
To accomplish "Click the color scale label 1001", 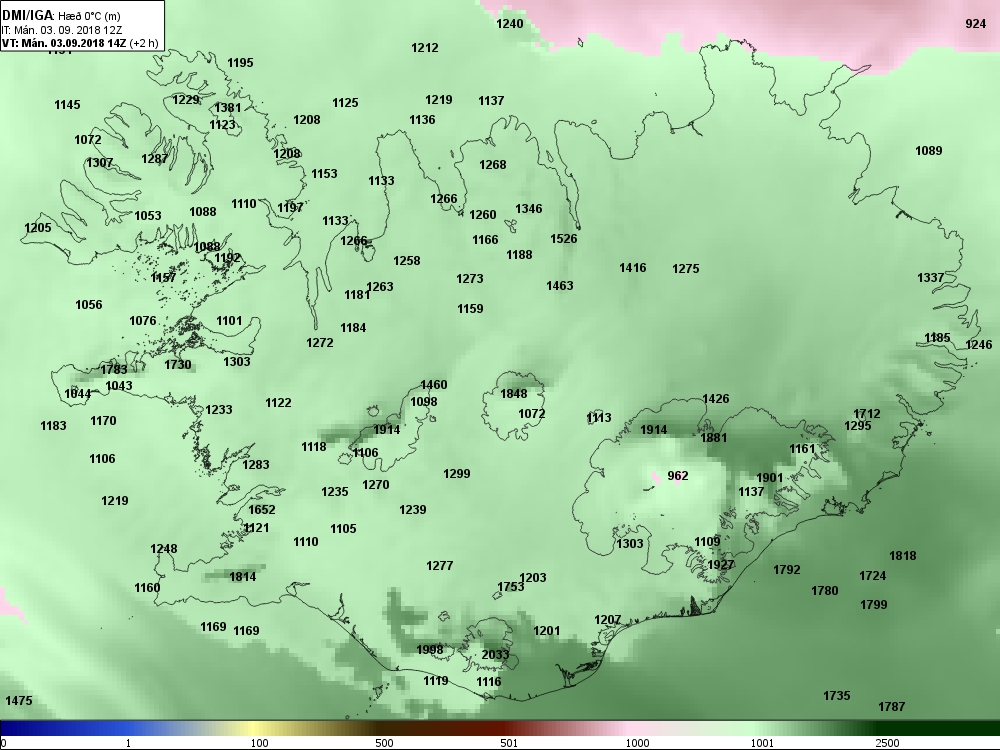I will coord(762,743).
